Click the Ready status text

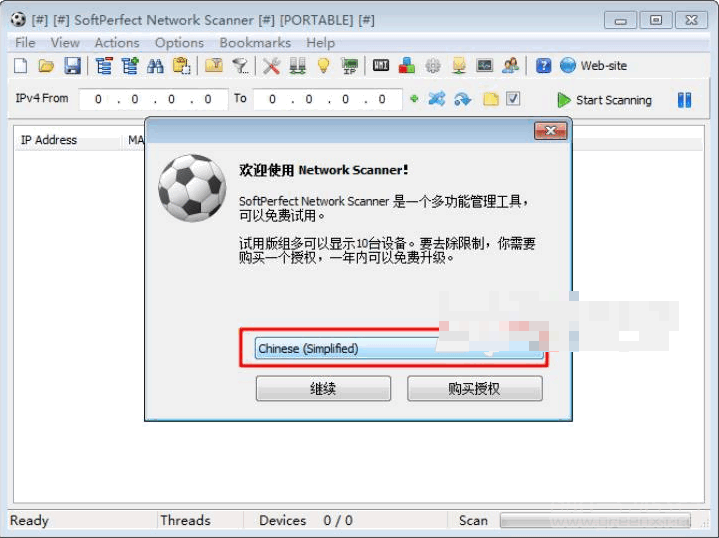pos(29,521)
